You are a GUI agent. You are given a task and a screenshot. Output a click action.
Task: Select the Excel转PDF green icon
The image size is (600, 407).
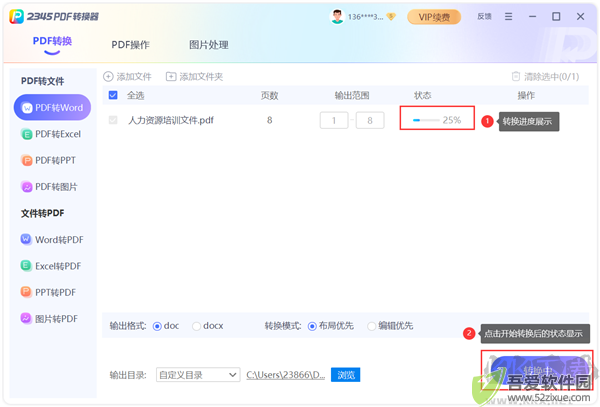tap(26, 266)
